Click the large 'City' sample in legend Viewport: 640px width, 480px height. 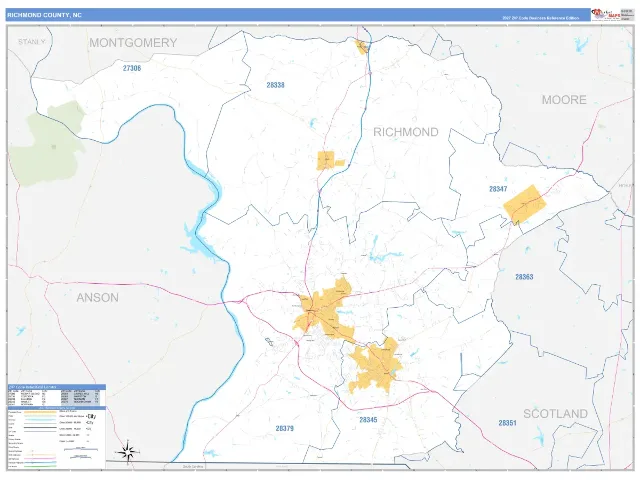(x=91, y=416)
